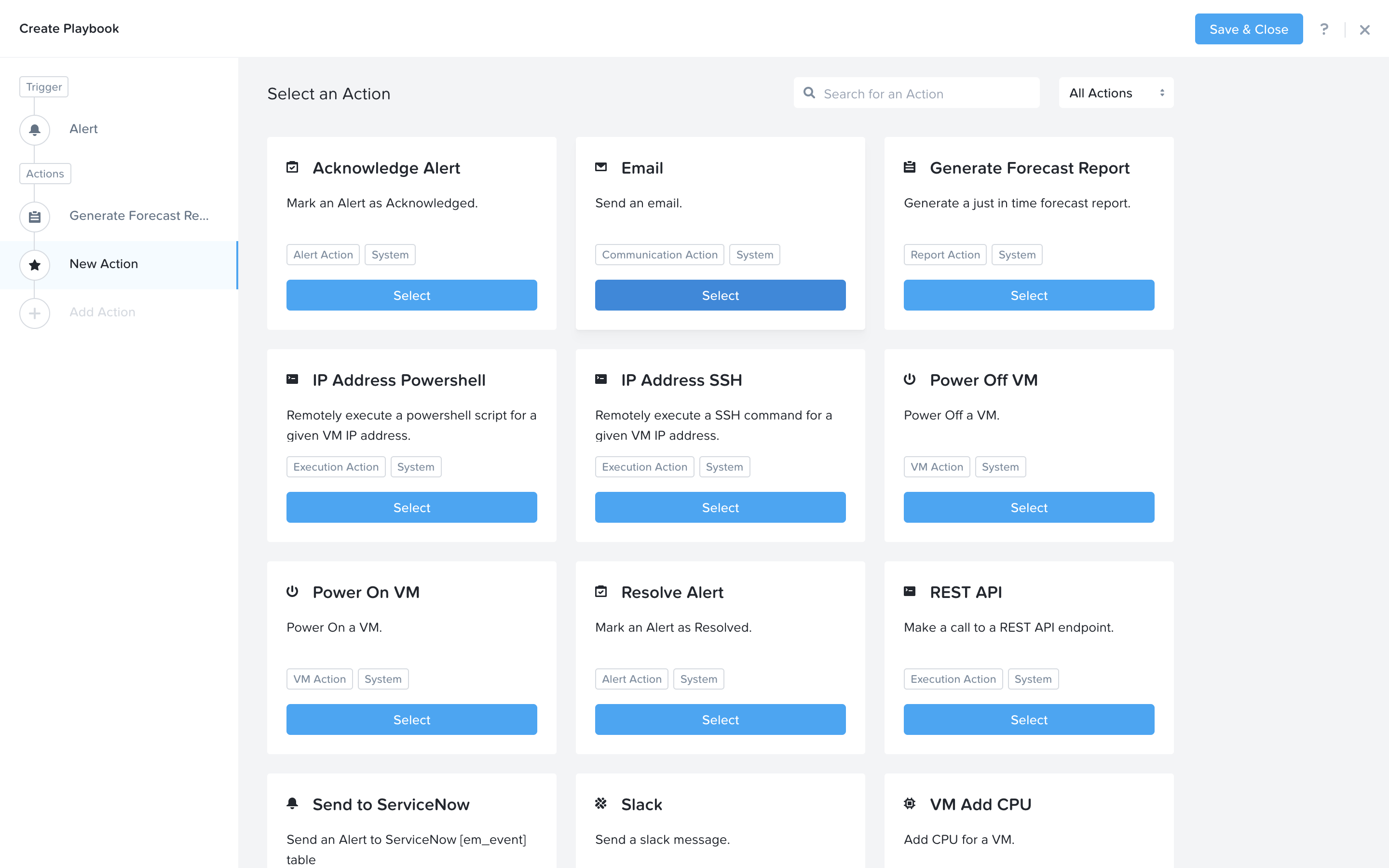Image resolution: width=1389 pixels, height=868 pixels.
Task: Click the Send to ServiceNow bell icon
Action: tap(292, 804)
